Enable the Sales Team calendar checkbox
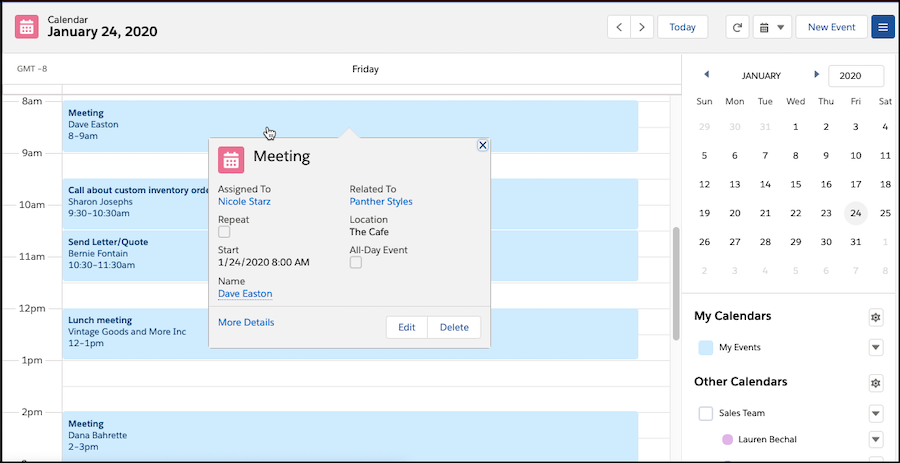 pyautogui.click(x=705, y=413)
